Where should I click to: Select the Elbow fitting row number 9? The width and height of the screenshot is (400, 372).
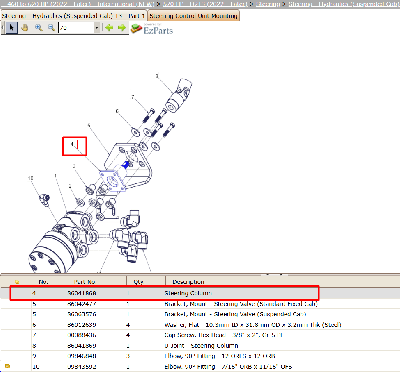(x=200, y=356)
